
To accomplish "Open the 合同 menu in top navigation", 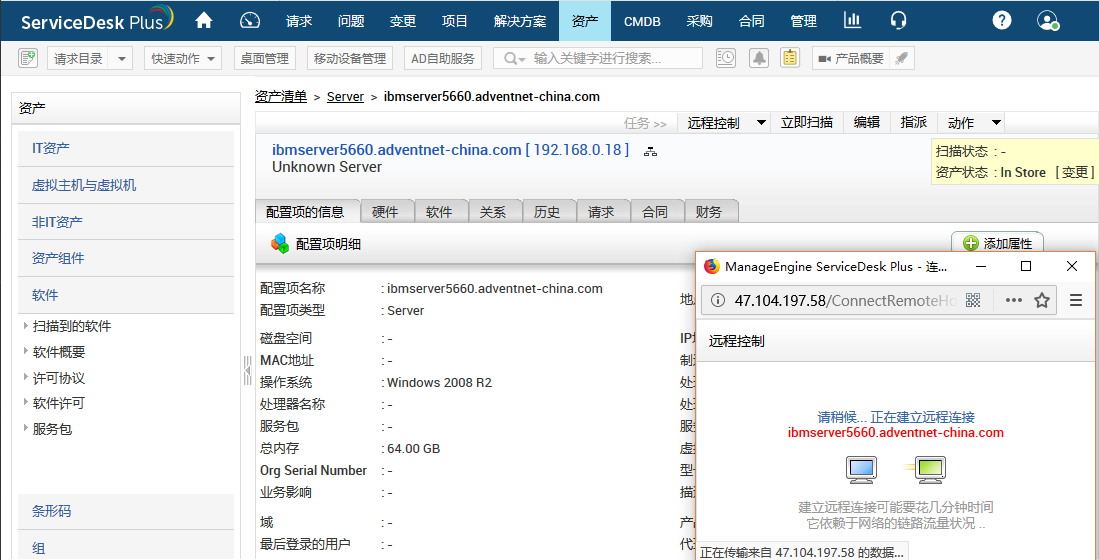I will coord(751,21).
